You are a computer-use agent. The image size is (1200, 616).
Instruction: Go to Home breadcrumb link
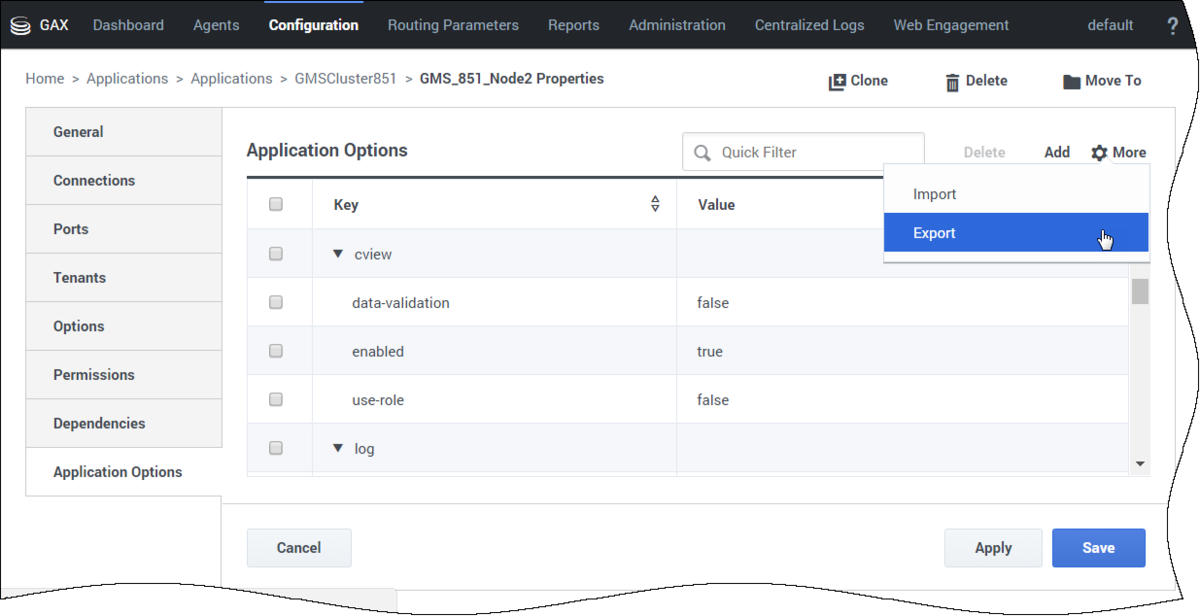click(45, 78)
